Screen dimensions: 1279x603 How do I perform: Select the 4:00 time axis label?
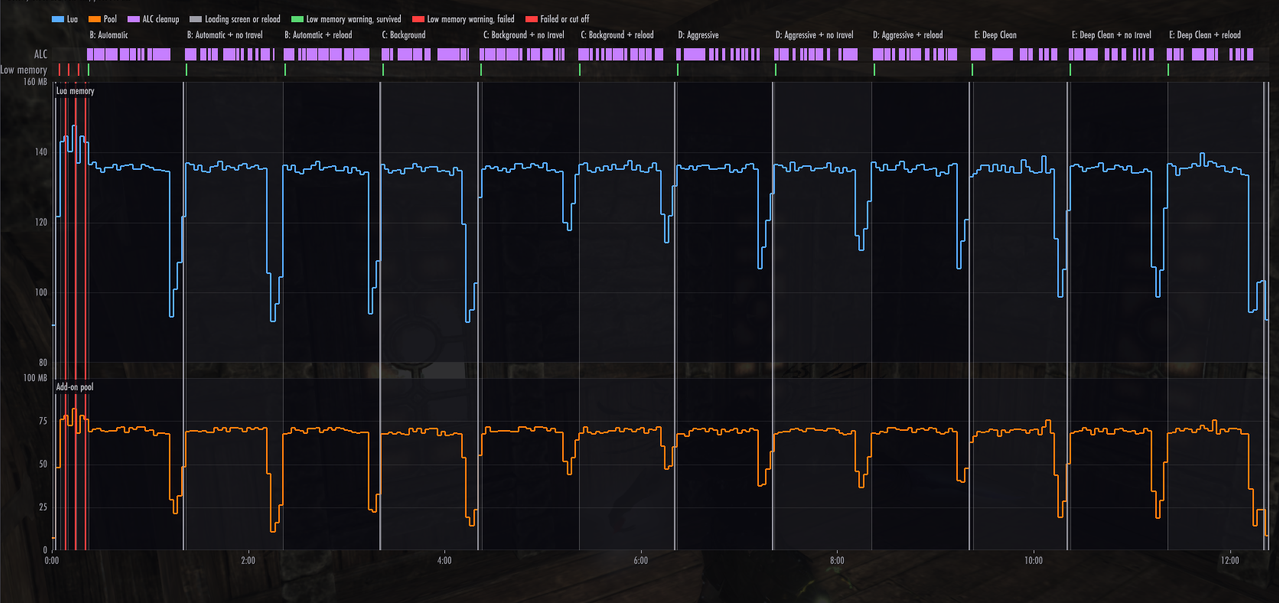pyautogui.click(x=444, y=561)
